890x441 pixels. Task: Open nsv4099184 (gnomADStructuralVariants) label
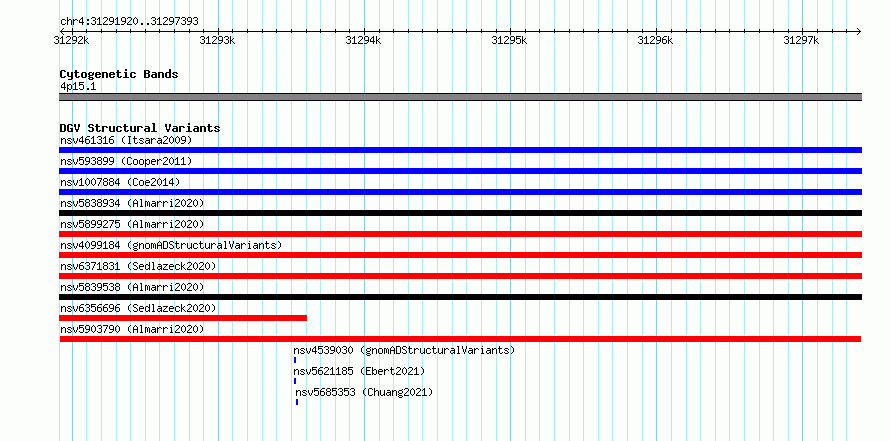pos(171,245)
